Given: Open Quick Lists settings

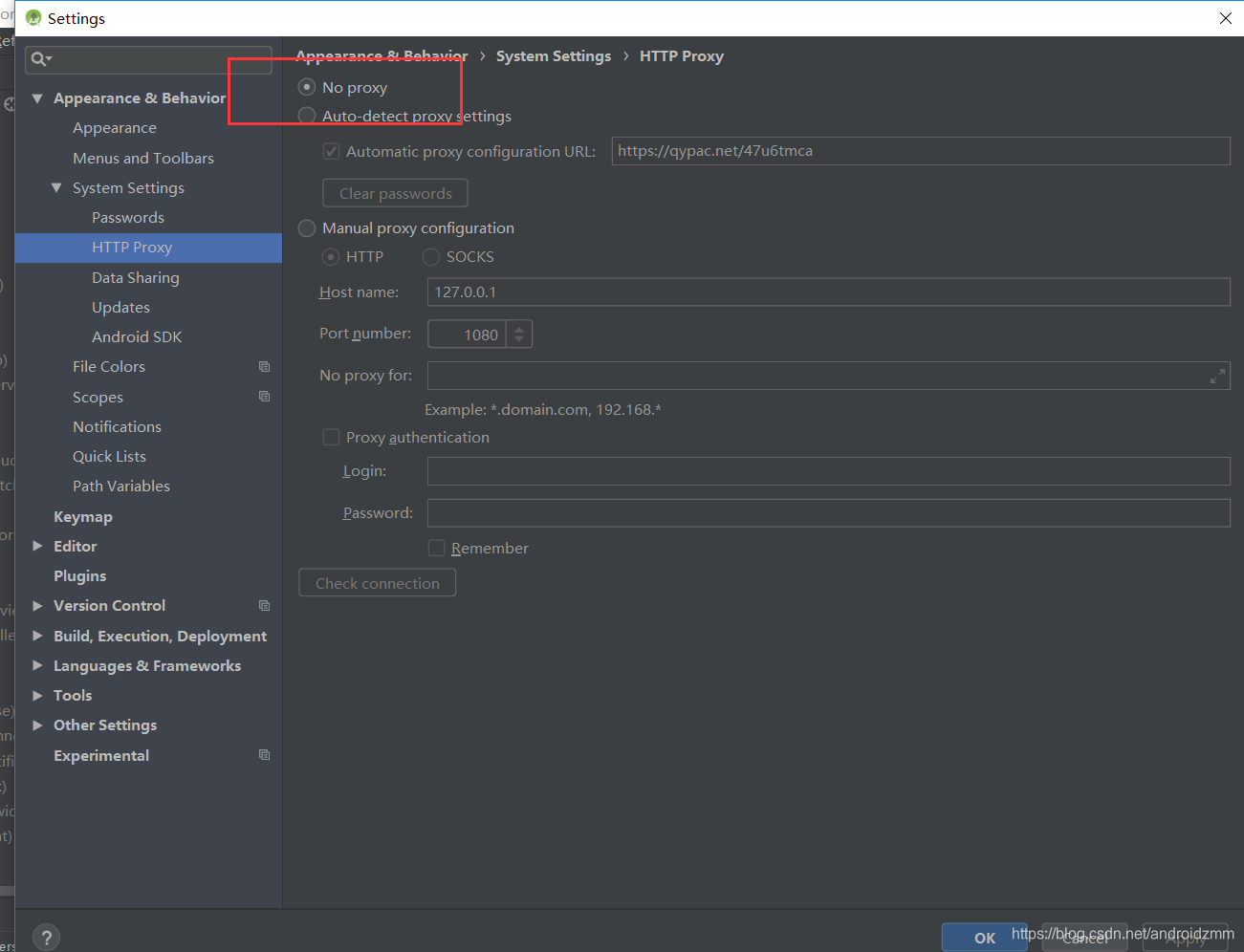Looking at the screenshot, I should 109,457.
